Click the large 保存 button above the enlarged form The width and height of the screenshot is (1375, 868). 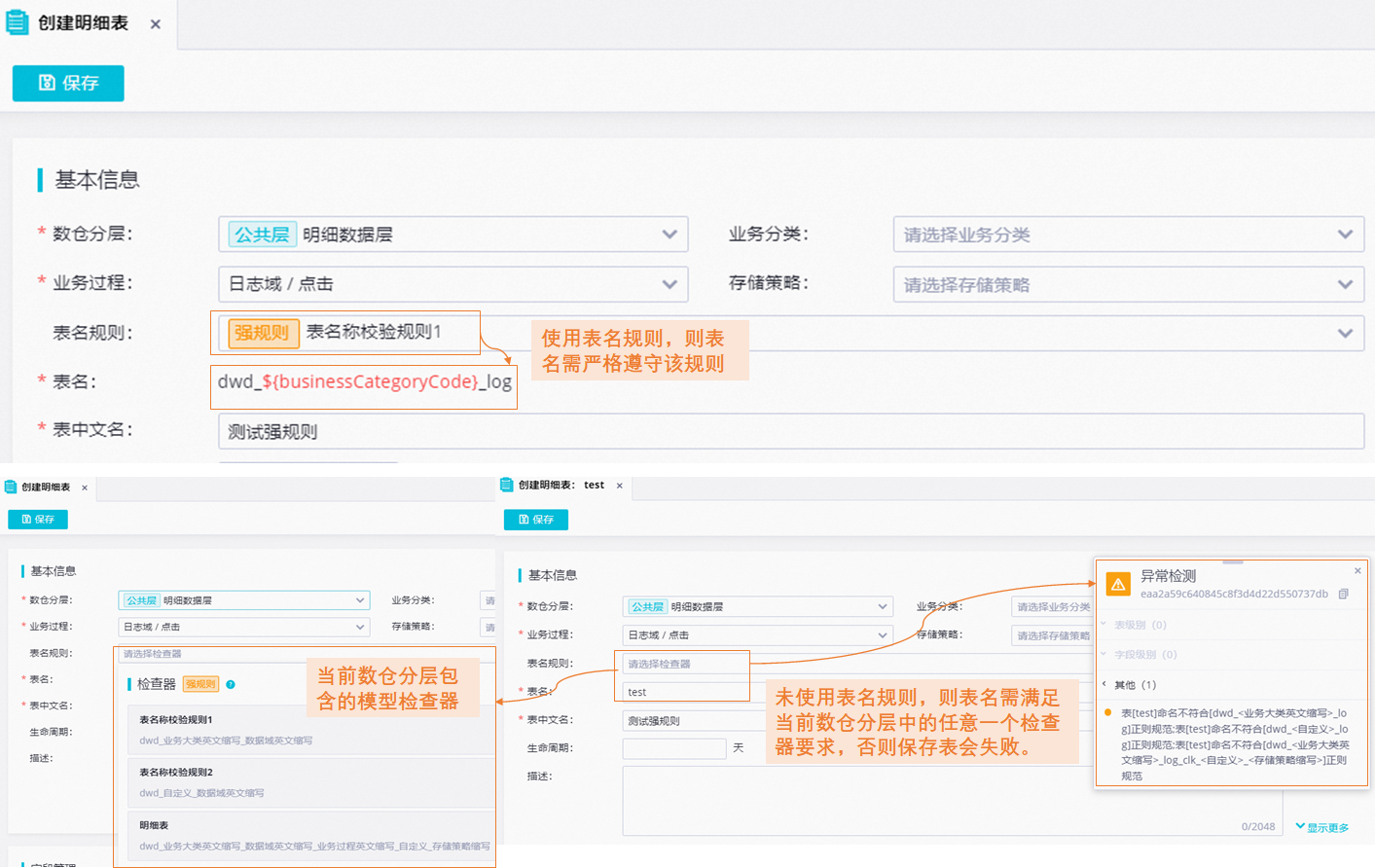coord(68,83)
